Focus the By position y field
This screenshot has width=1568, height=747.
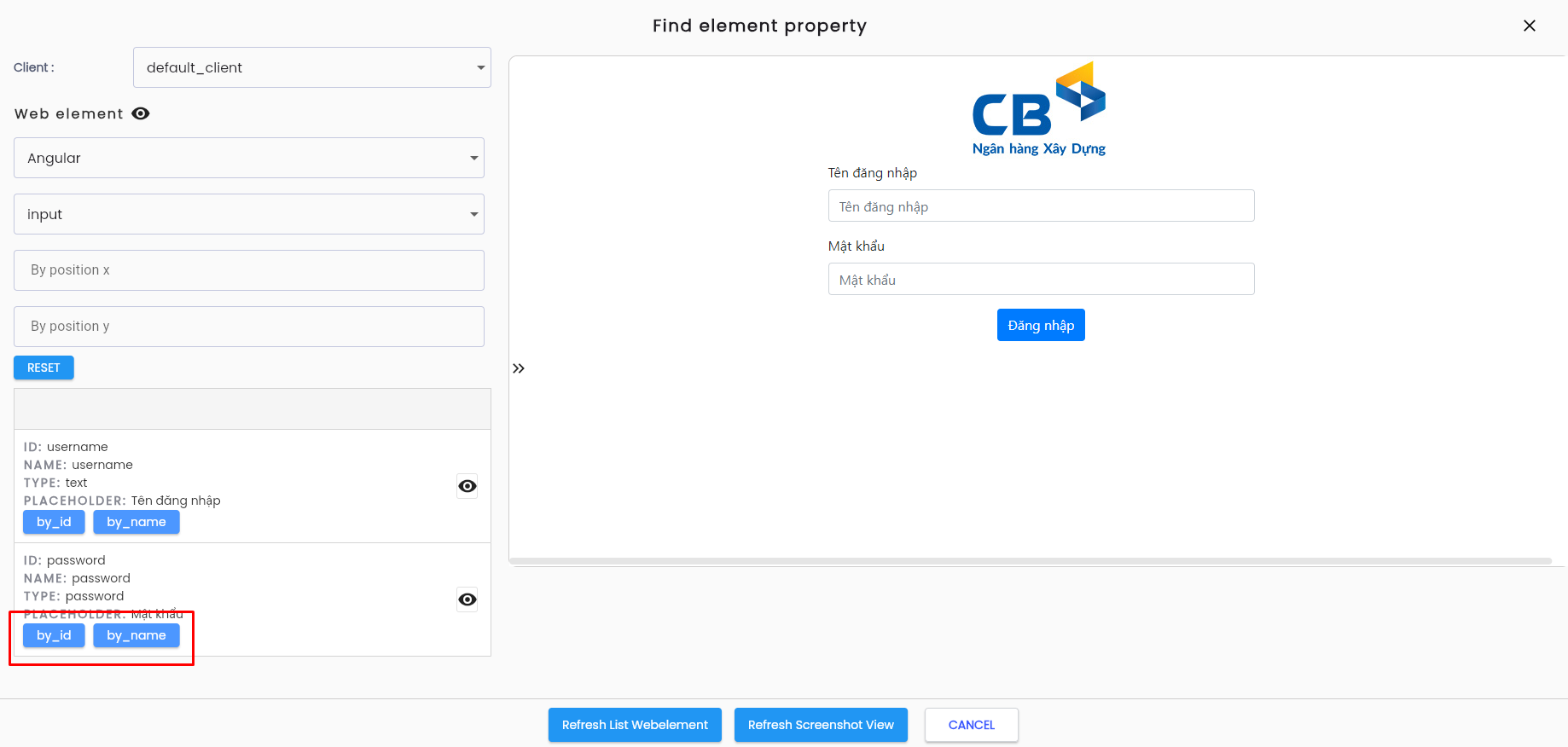[249, 327]
